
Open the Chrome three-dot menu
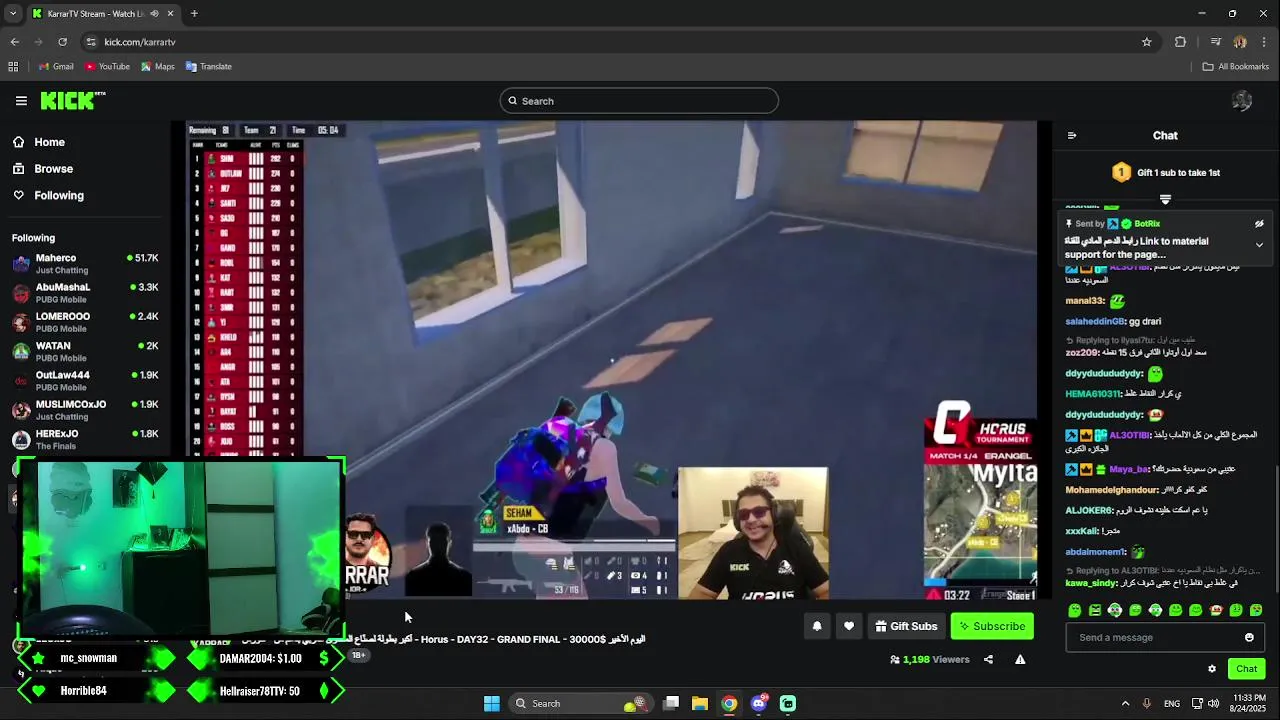pyautogui.click(x=1265, y=42)
